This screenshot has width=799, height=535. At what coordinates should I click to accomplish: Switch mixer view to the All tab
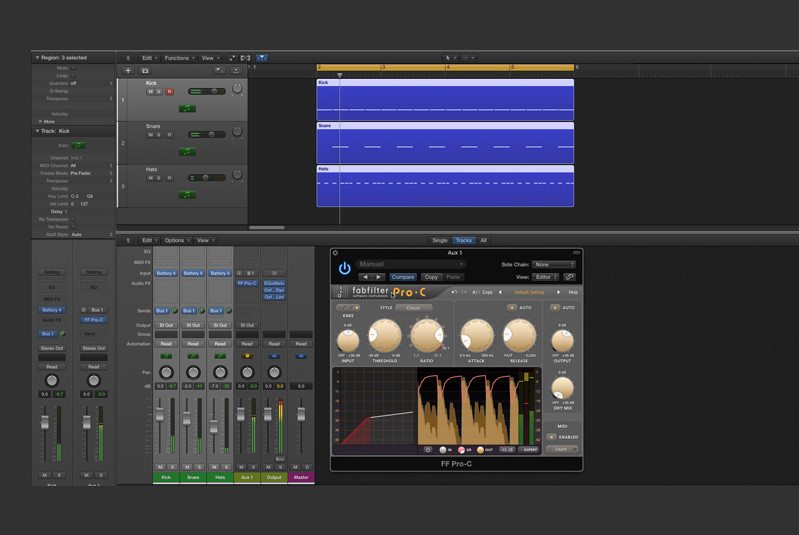pyautogui.click(x=484, y=240)
